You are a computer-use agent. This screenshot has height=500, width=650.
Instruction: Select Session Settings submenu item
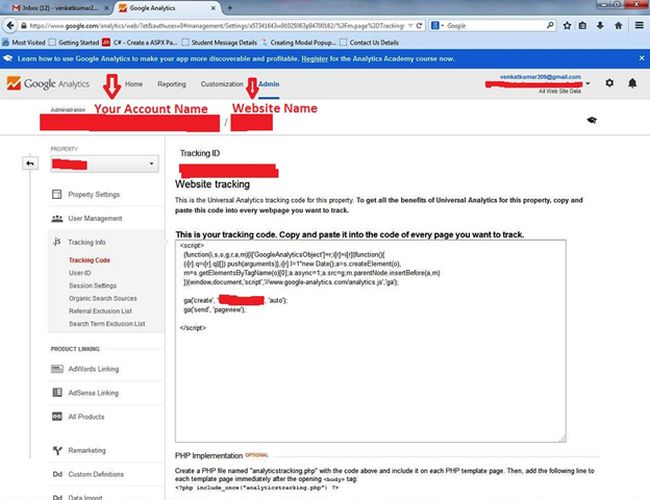point(92,286)
